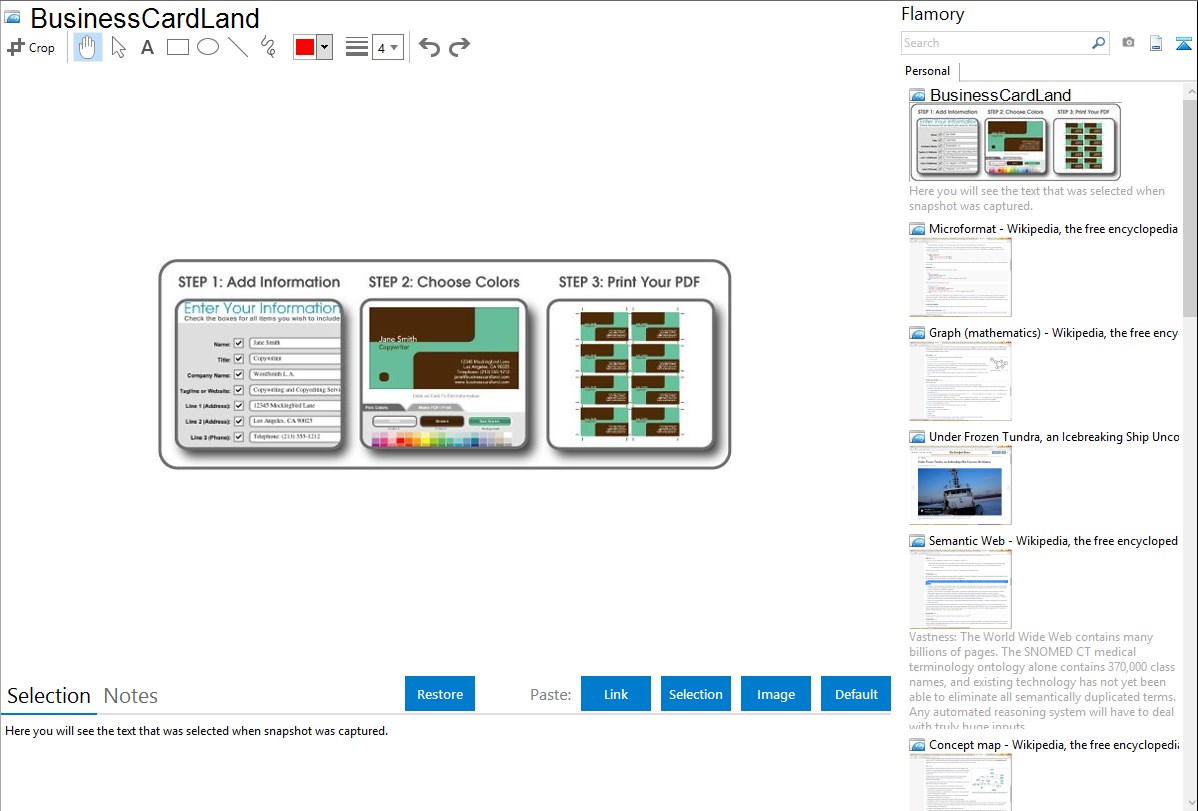Click the BusinessCardLand header icon top-left
This screenshot has height=811, width=1198.
point(13,17)
